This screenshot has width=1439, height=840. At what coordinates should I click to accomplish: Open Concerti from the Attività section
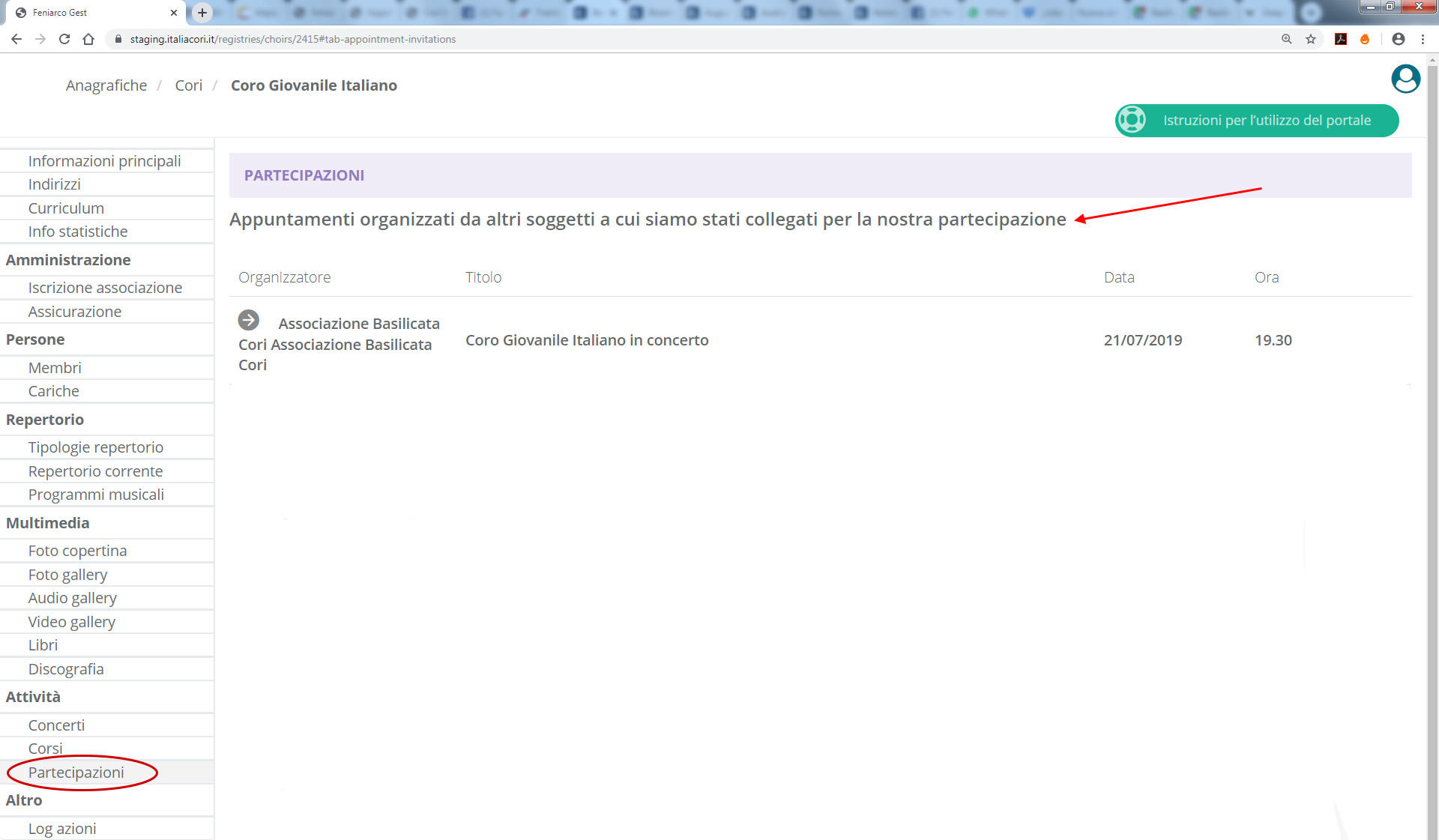pos(56,725)
